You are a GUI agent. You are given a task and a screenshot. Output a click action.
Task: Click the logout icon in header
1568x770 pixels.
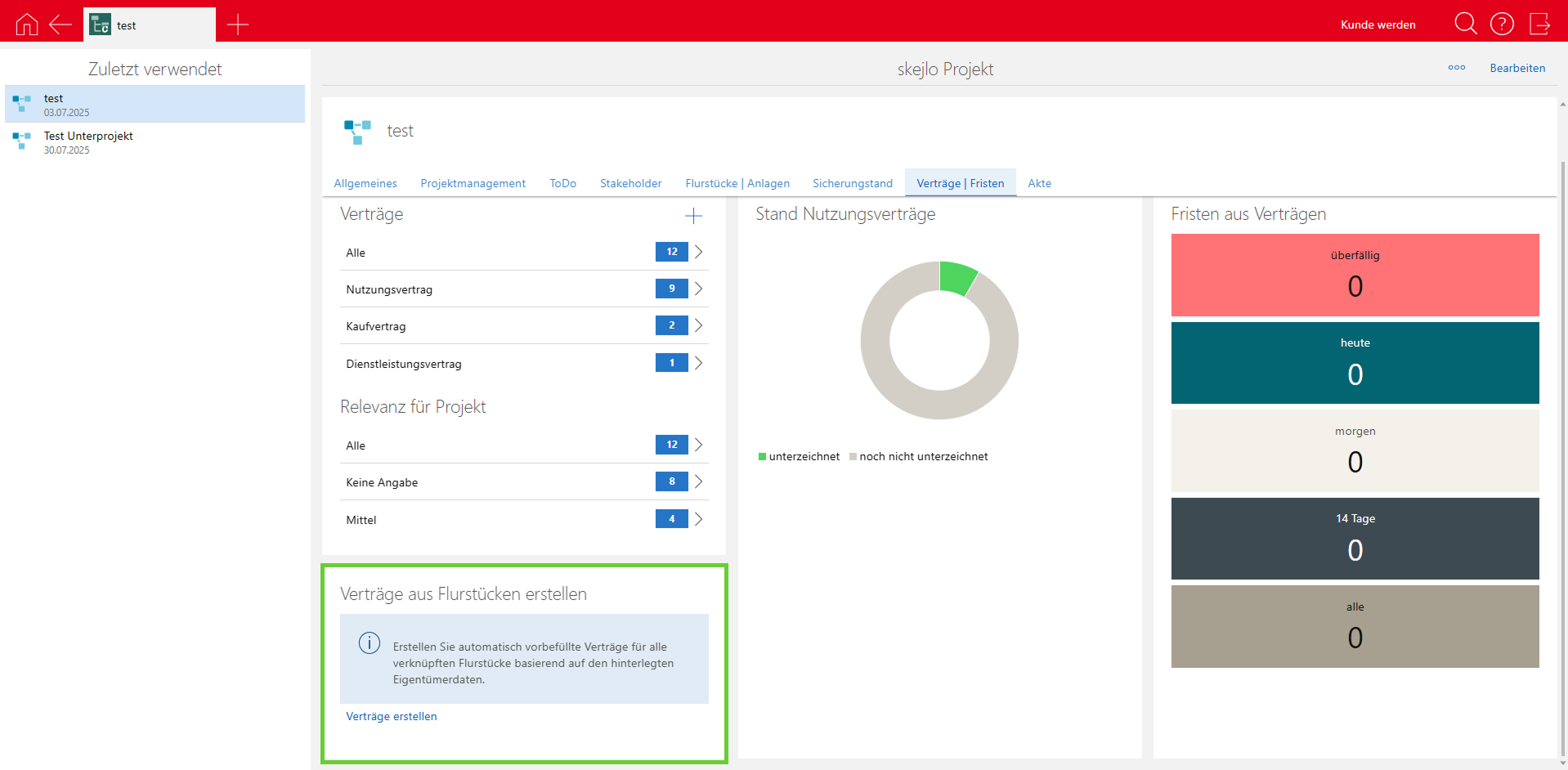pos(1539,24)
